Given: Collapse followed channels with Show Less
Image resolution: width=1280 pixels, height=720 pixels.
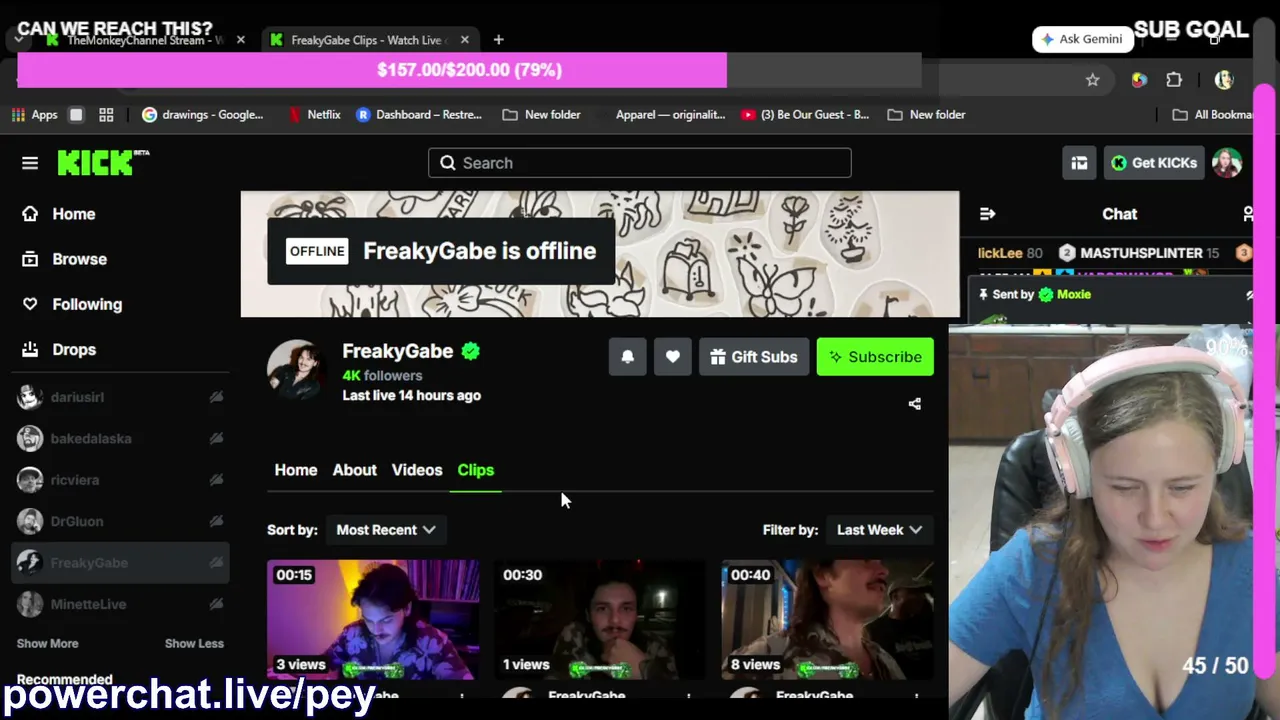Looking at the screenshot, I should tap(194, 644).
